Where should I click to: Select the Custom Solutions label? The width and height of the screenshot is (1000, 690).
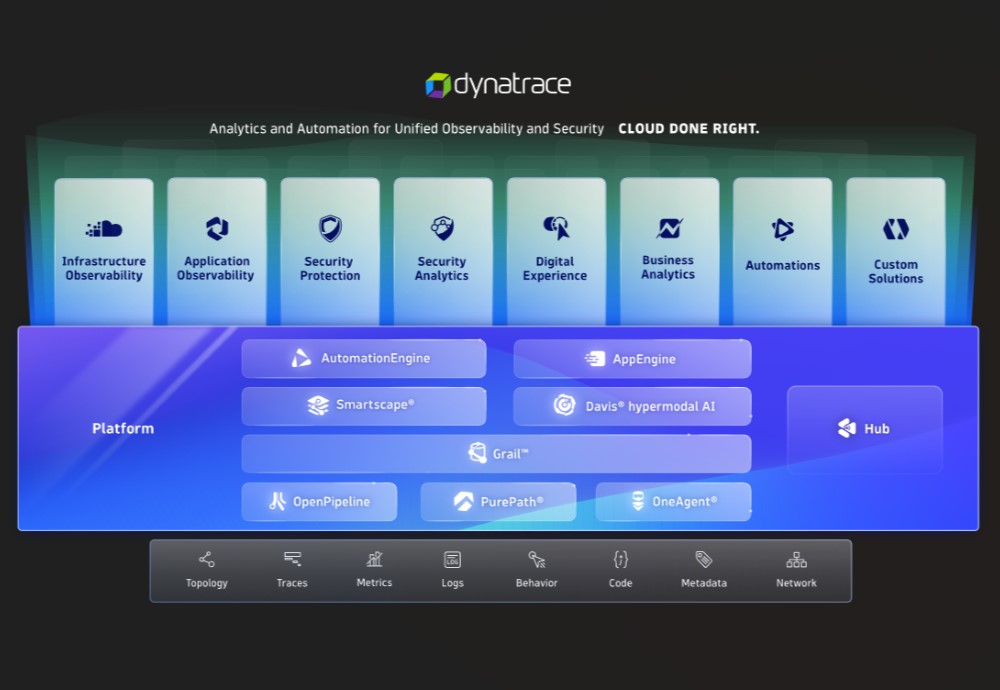(895, 272)
